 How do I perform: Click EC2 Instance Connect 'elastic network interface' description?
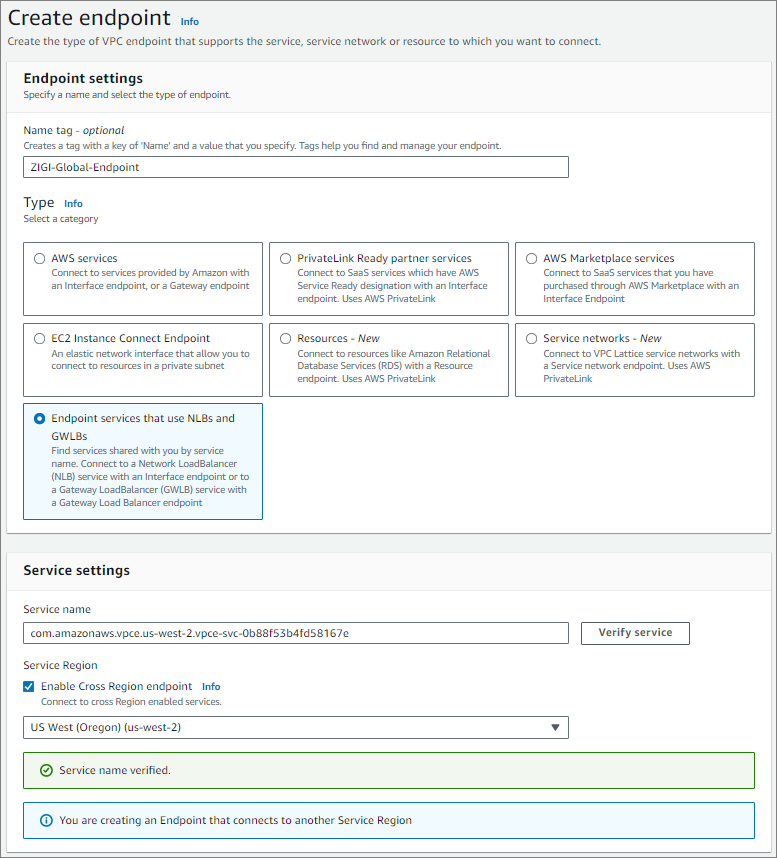150,360
